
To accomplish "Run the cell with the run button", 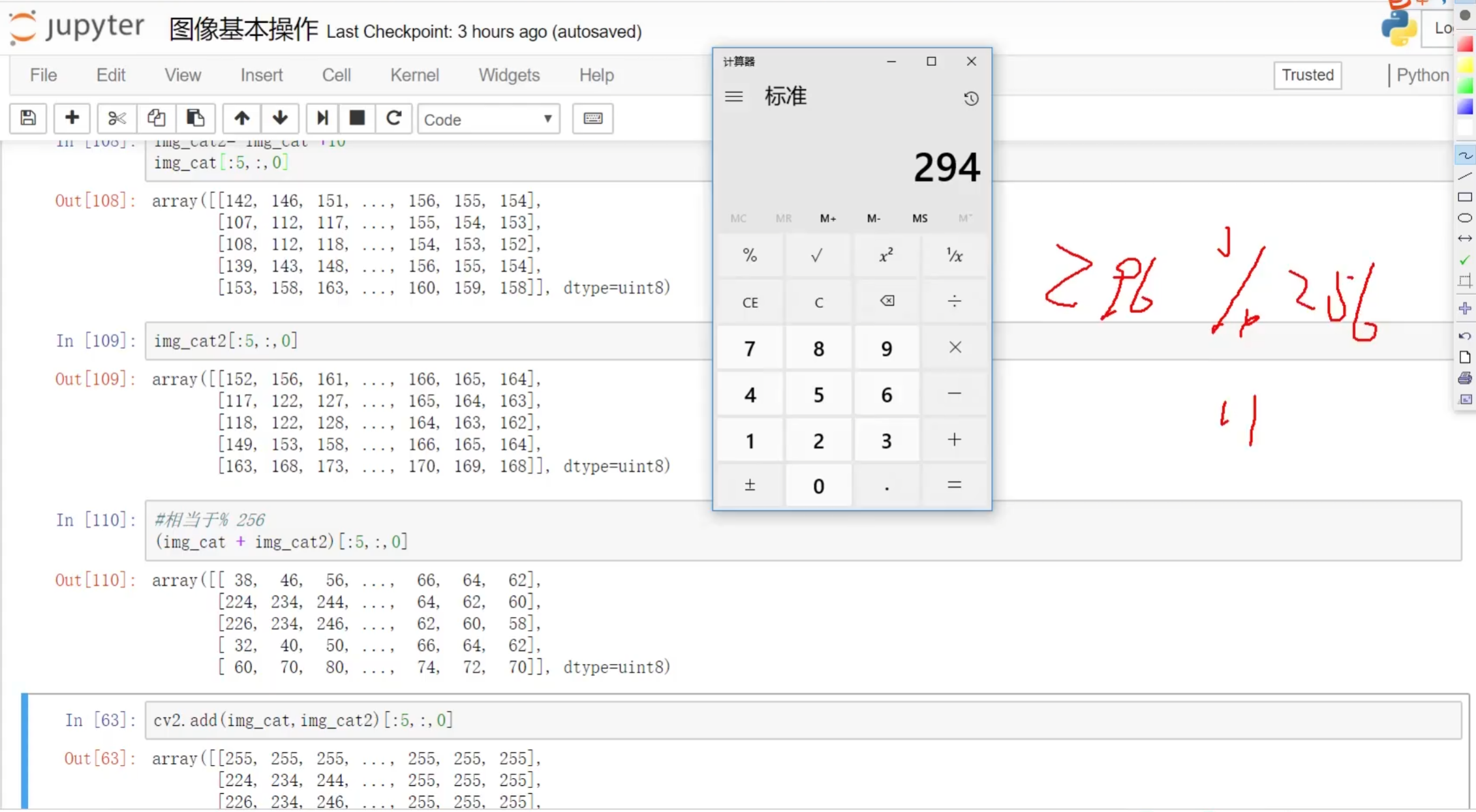I will (x=322, y=118).
